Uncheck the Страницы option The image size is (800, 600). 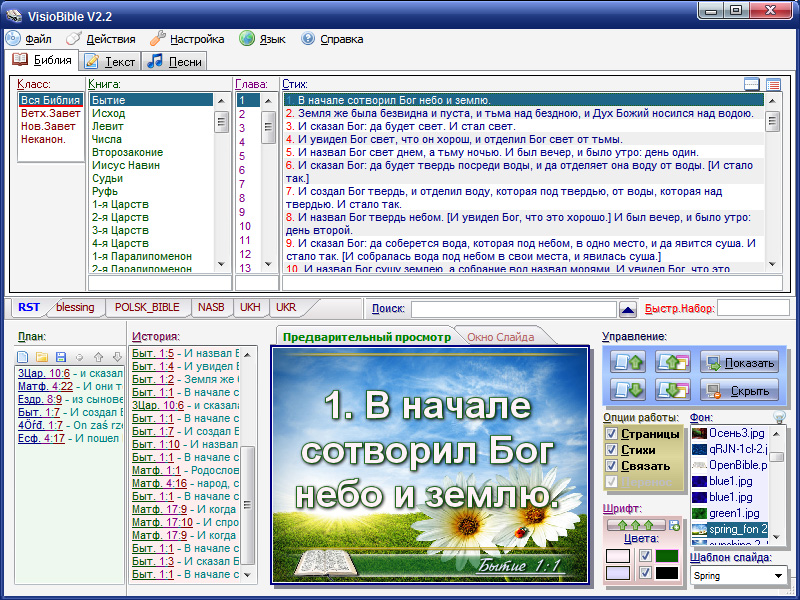click(x=612, y=434)
